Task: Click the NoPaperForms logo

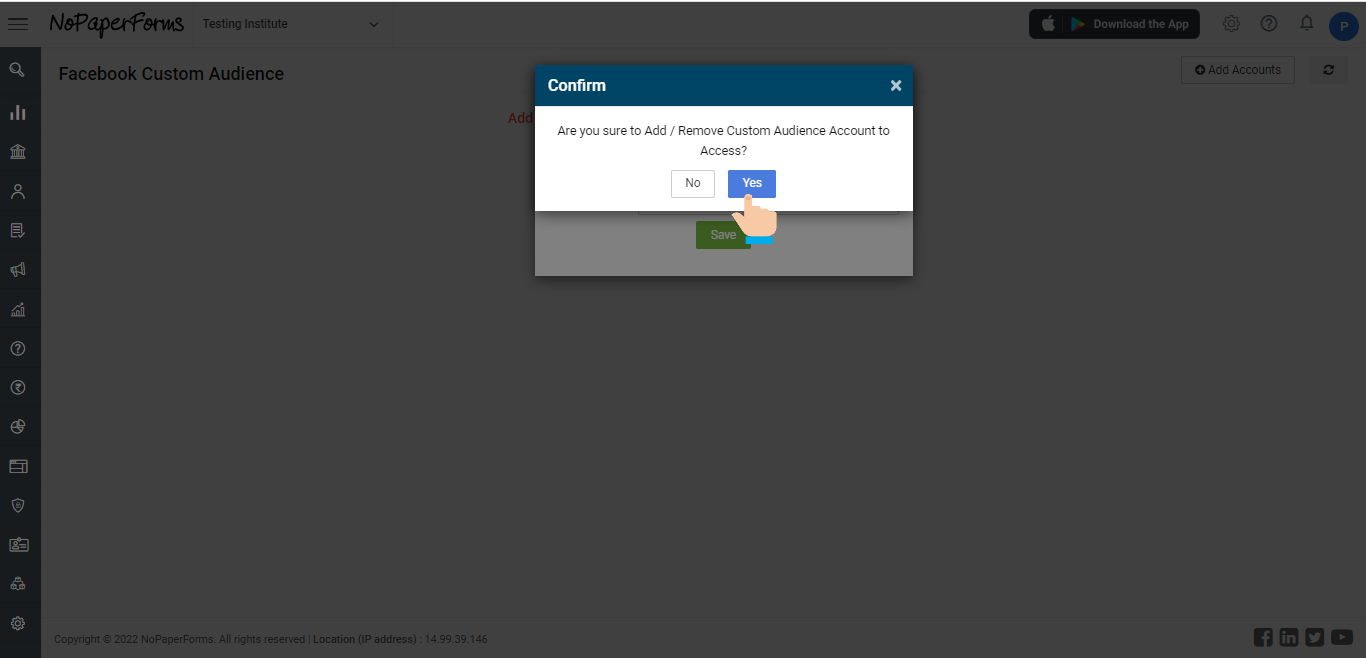Action: tap(117, 24)
